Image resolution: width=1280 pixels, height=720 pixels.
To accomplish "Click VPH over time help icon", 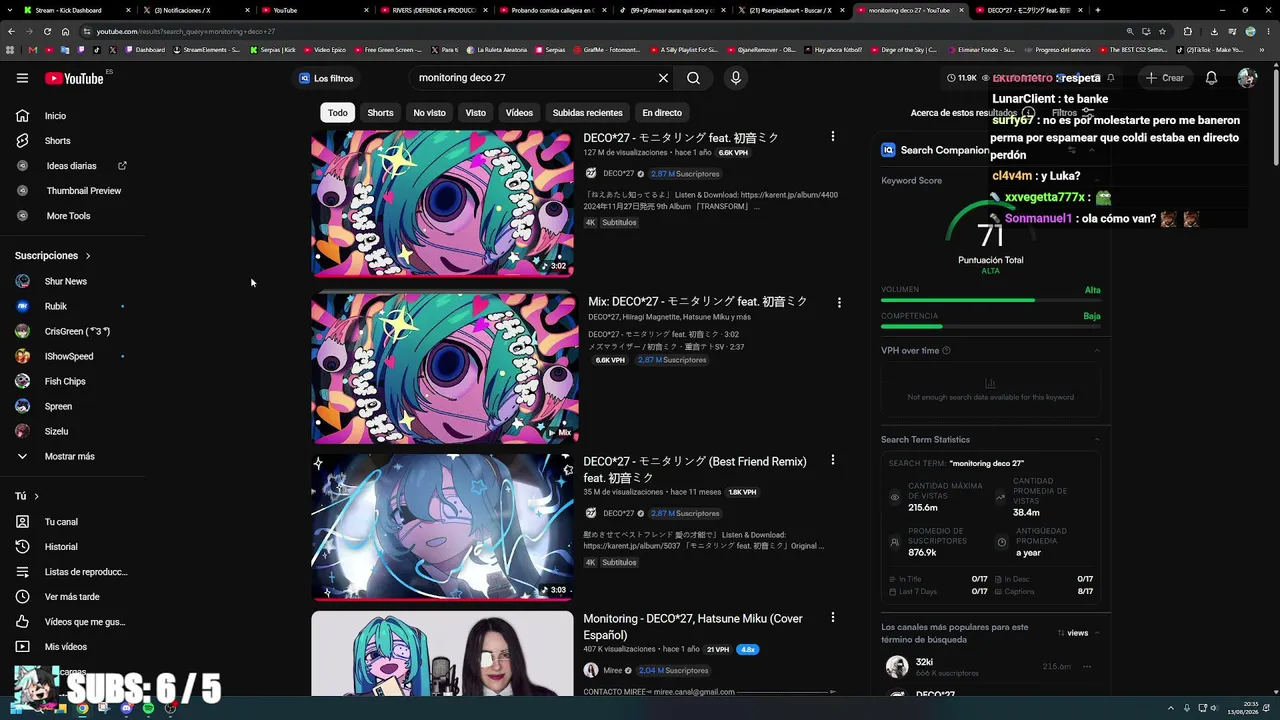I will (x=946, y=351).
